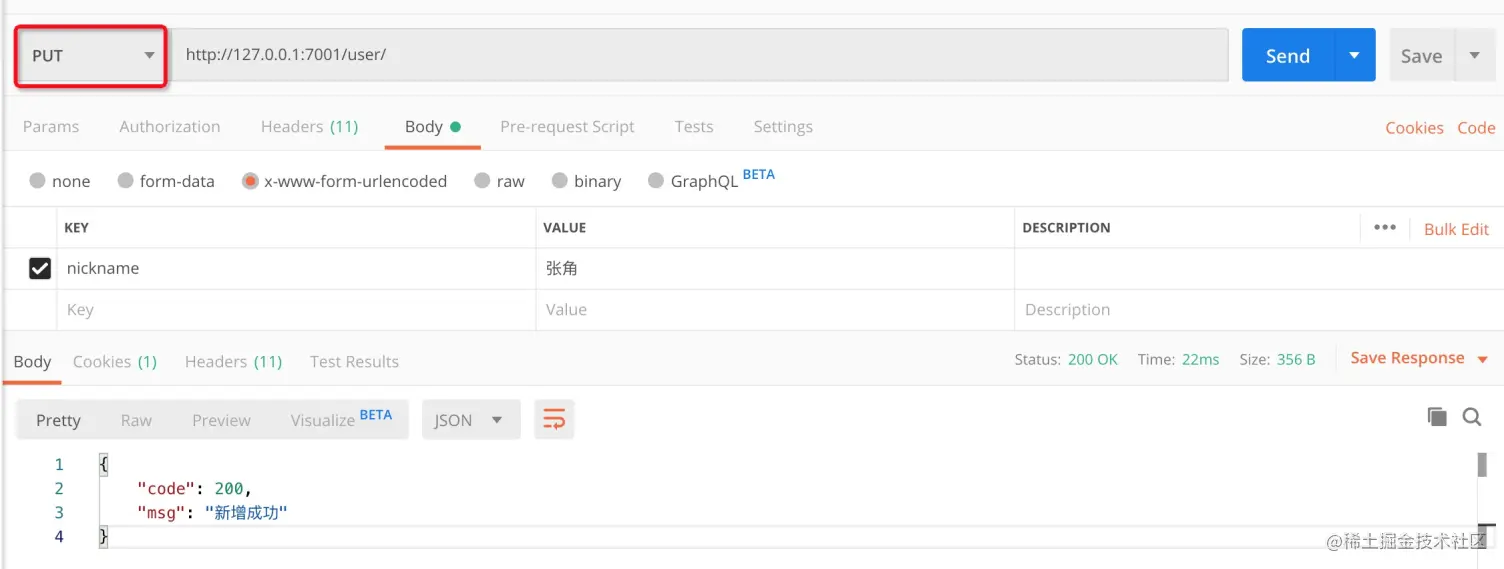Open the three-dots column options menu
The height and width of the screenshot is (569, 1504).
1385,228
